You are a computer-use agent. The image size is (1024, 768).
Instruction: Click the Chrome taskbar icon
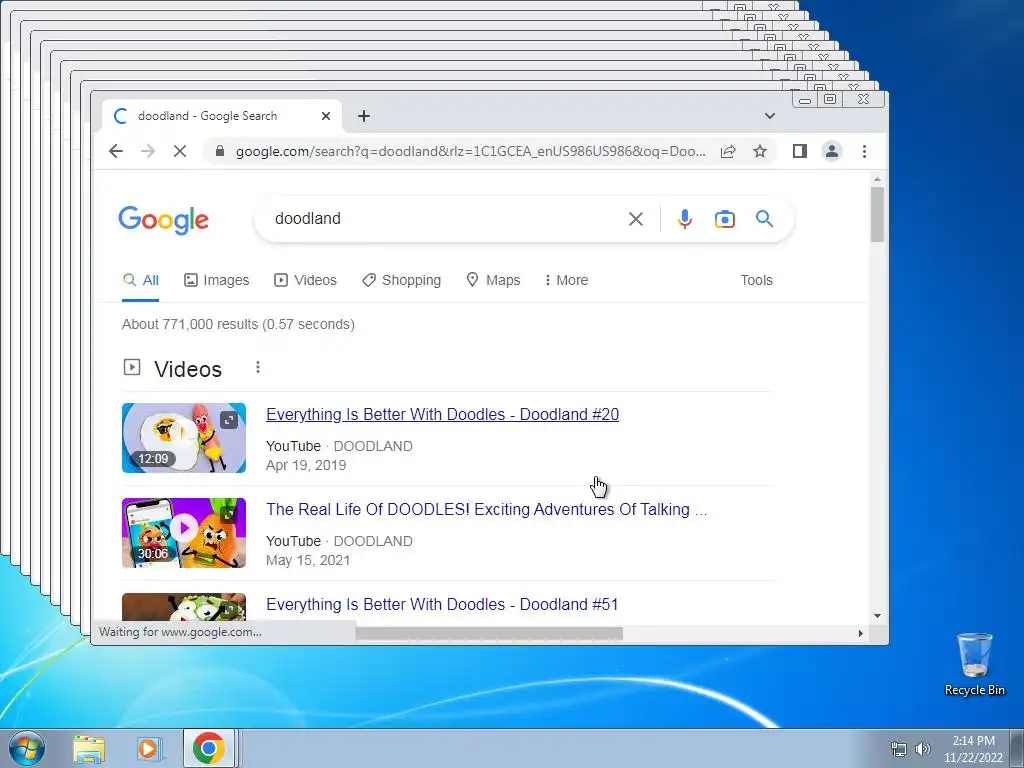coord(209,748)
